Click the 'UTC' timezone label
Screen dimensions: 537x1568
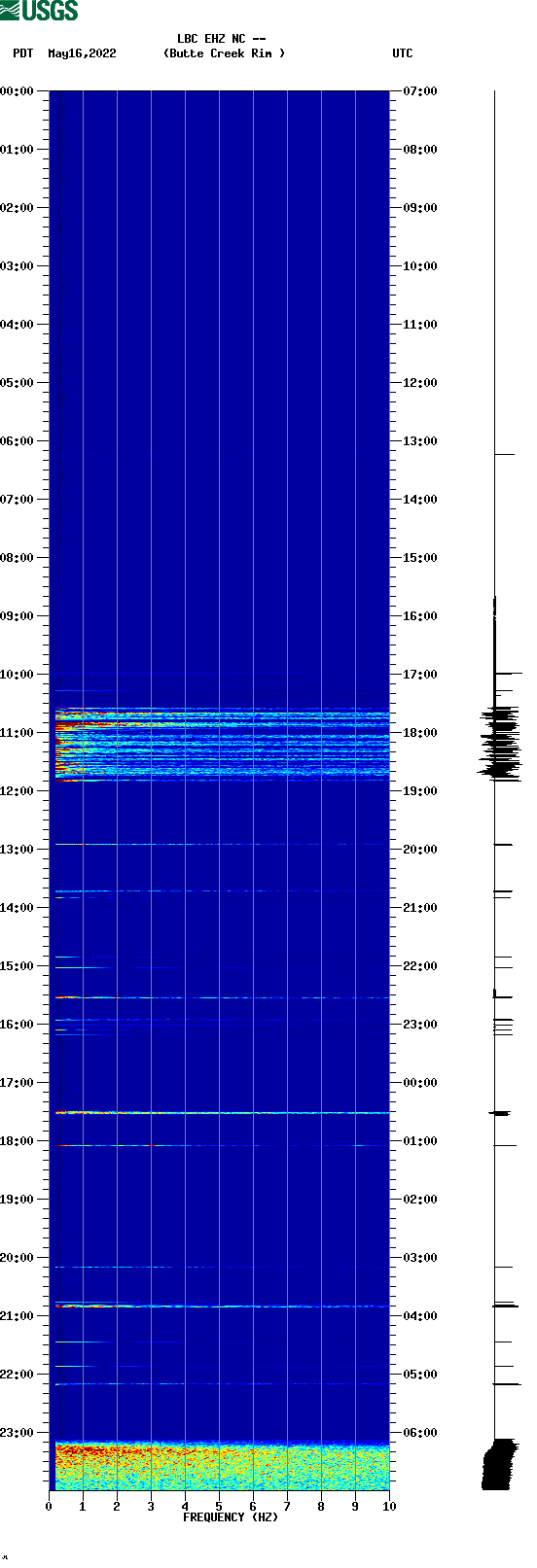(403, 53)
